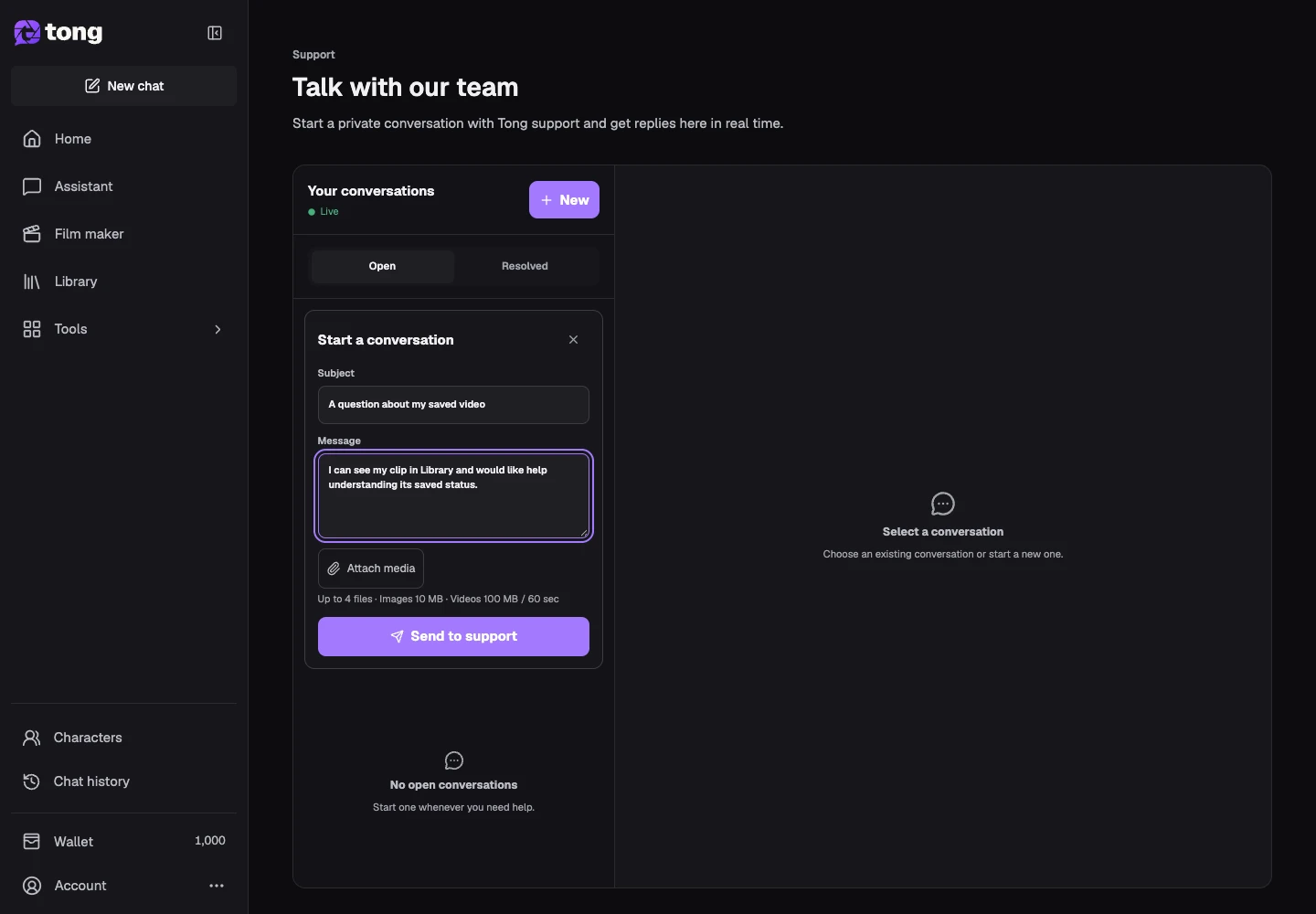Open Wallet showing 1,000 balance

pos(123,841)
